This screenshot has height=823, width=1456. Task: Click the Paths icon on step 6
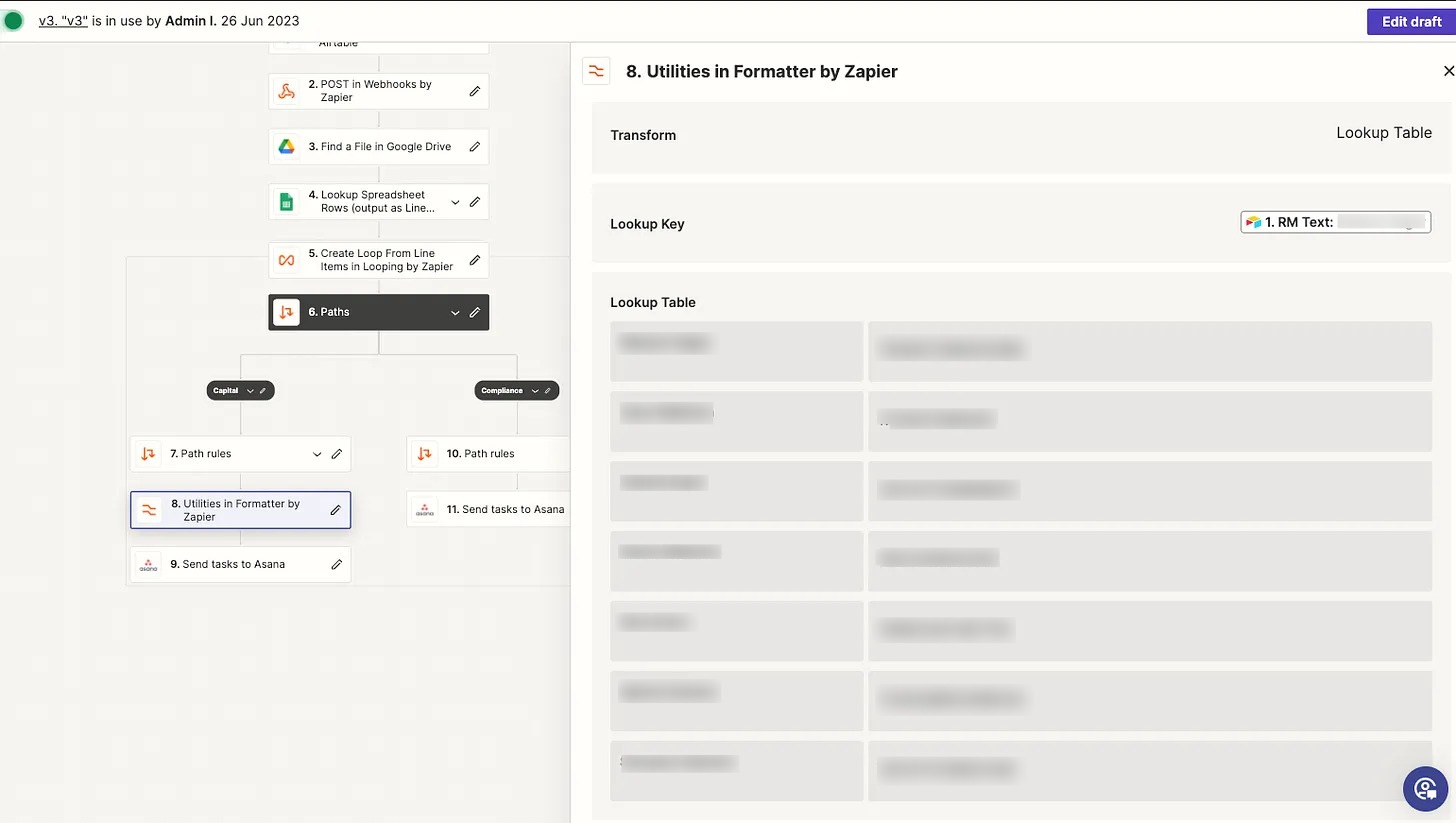click(x=286, y=312)
